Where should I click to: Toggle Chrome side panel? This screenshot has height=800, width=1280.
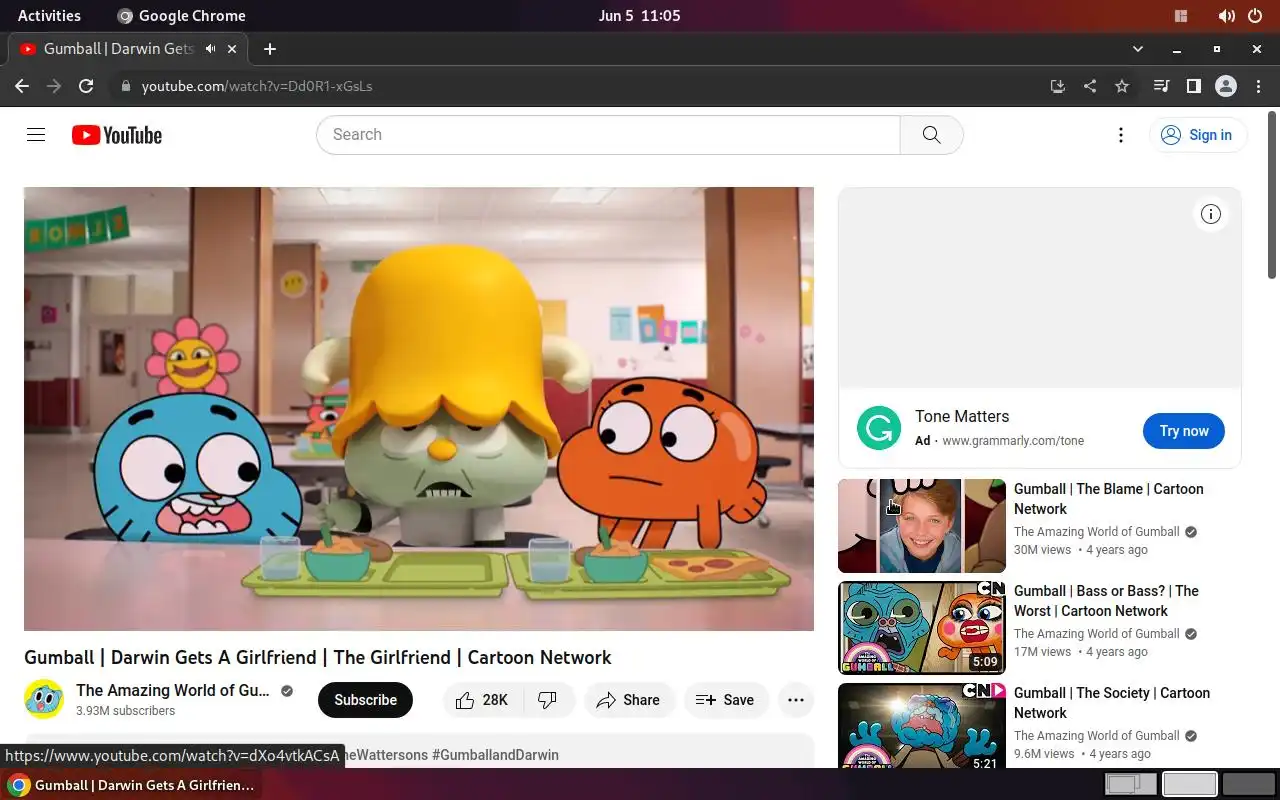pyautogui.click(x=1193, y=86)
